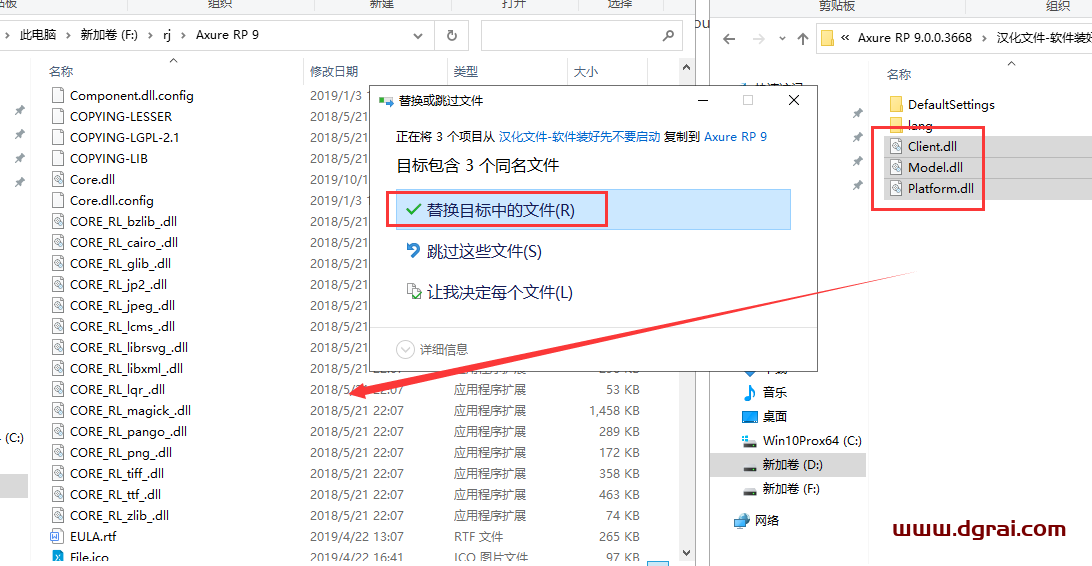Screen dimensions: 1092x566
Task: Select Core.dll file icon
Action: (x=58, y=179)
